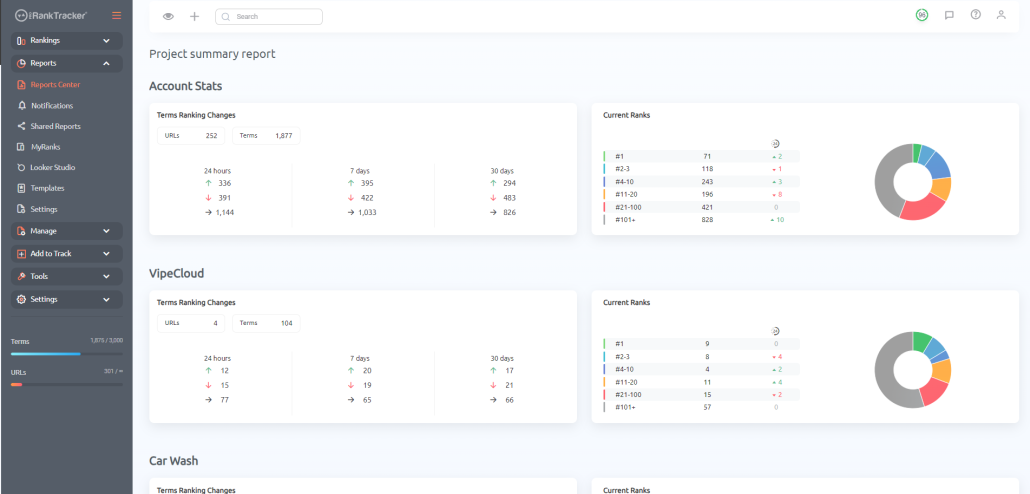Select Account Stats #1 rank row
The width and height of the screenshot is (1030, 494).
point(702,156)
